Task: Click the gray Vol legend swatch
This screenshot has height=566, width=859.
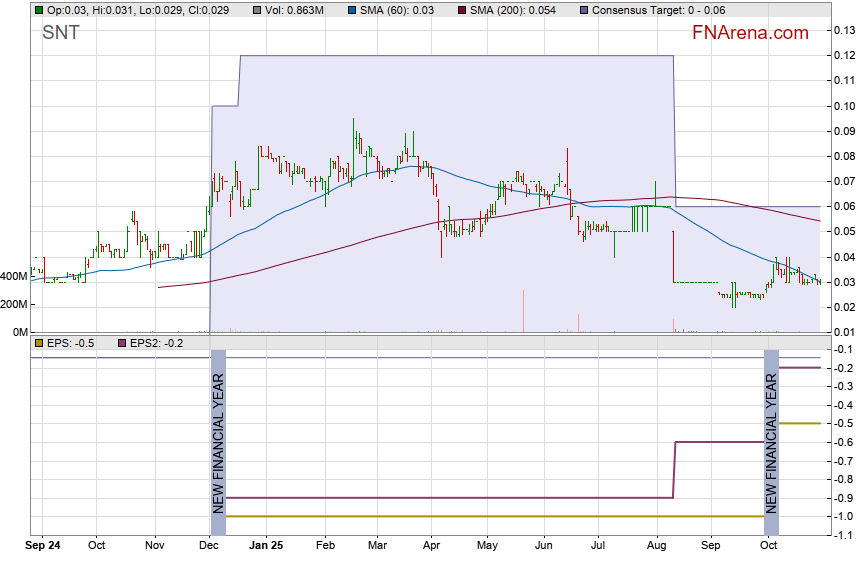Action: 258,10
